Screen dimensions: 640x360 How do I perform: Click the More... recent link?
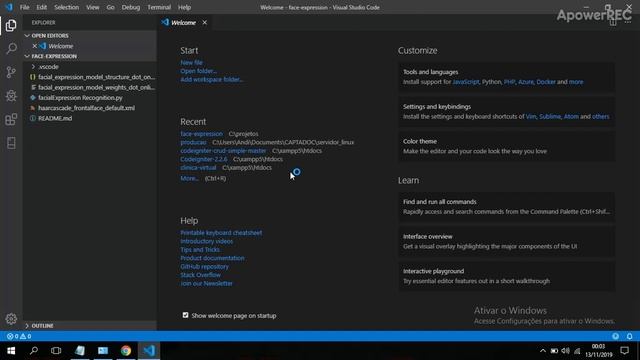tap(189, 178)
